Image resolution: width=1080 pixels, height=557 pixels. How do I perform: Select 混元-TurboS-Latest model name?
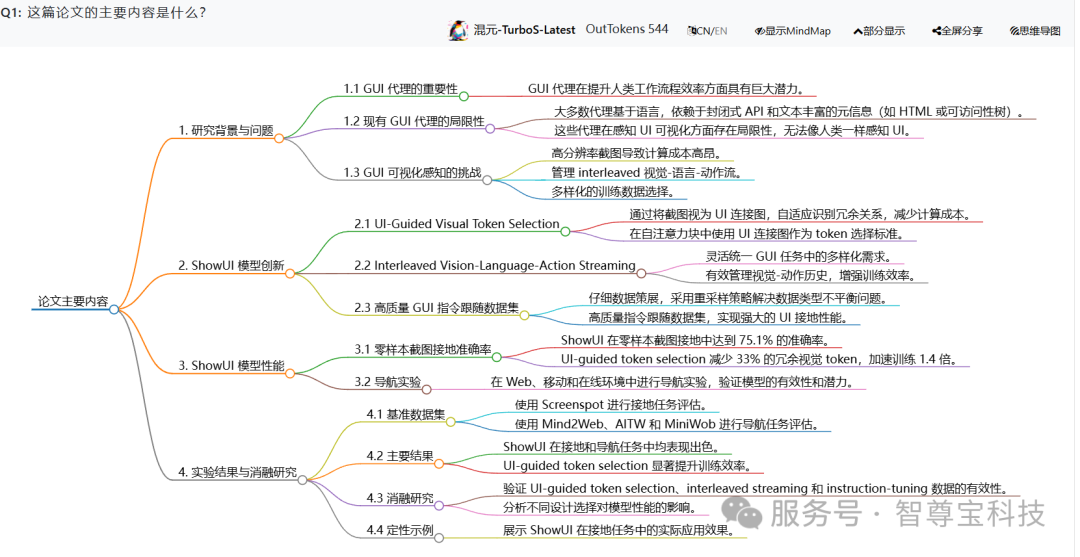point(524,30)
